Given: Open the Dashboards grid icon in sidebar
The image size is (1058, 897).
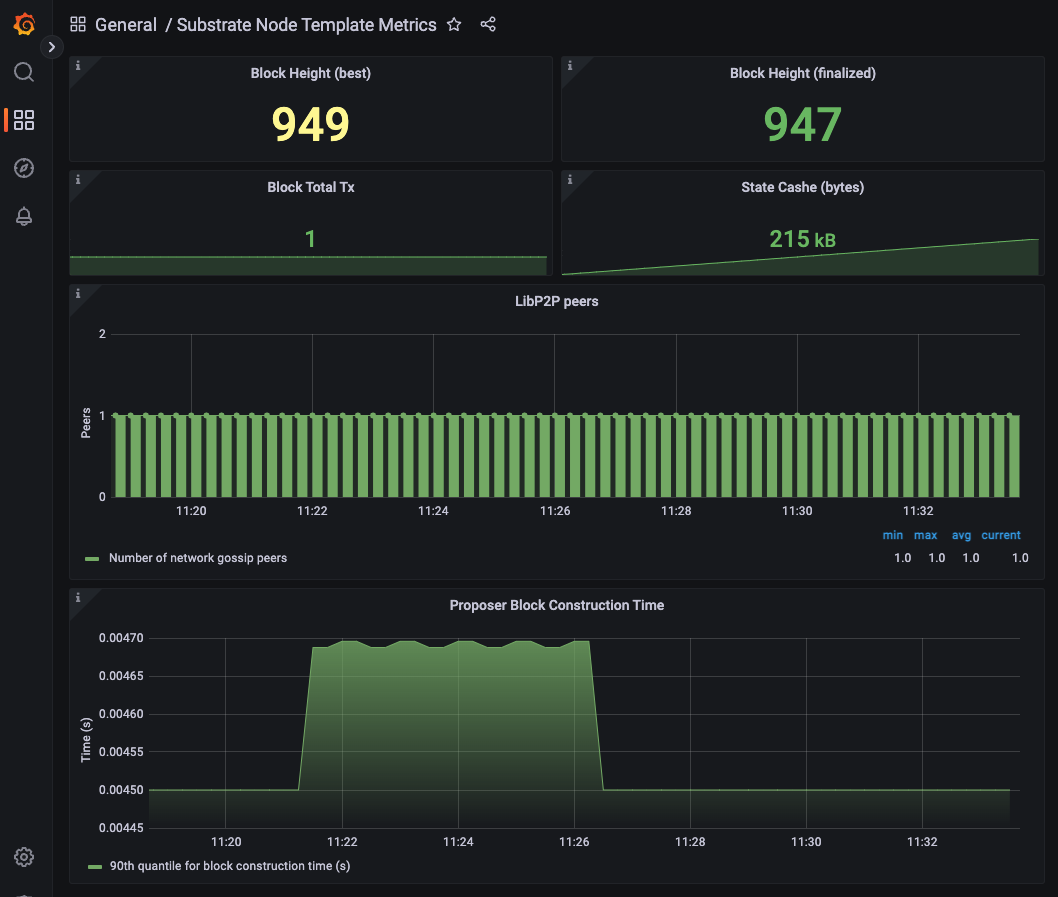Looking at the screenshot, I should click(x=24, y=120).
